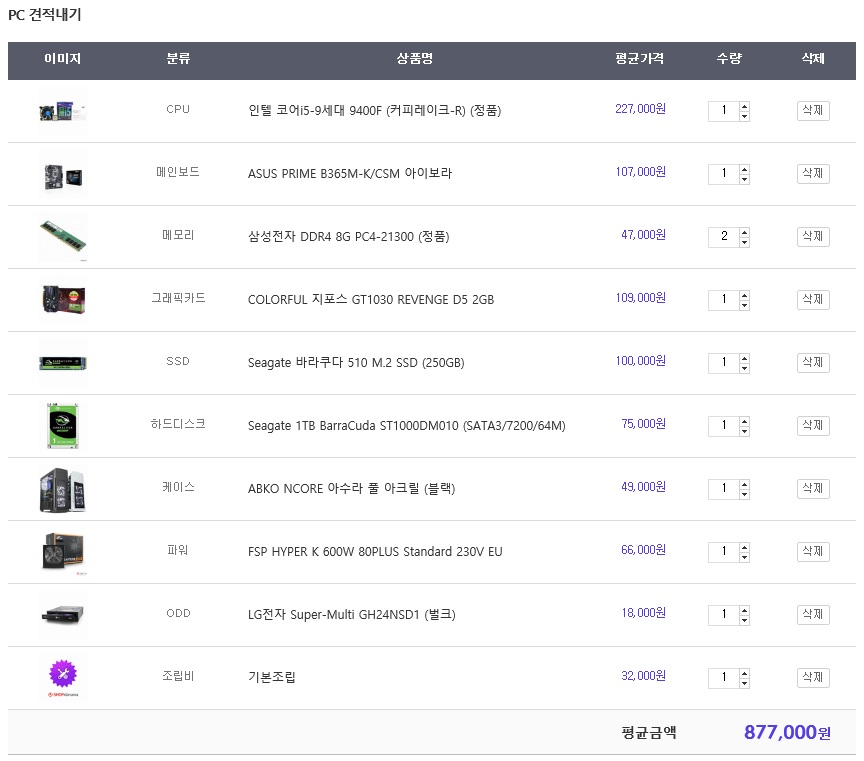
Task: Decrease 케이스 quantity with down arrow
Action: 744,494
